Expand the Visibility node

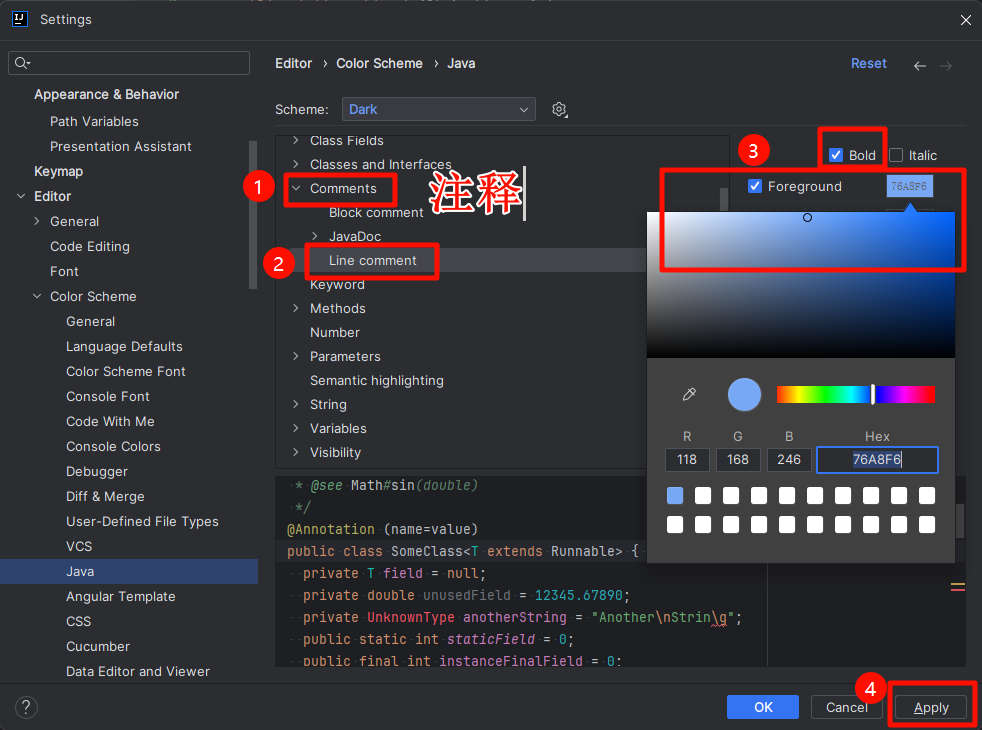(x=296, y=452)
